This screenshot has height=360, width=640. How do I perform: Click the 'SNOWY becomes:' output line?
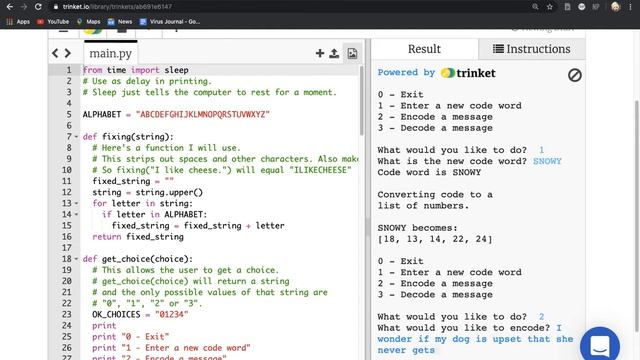418,228
